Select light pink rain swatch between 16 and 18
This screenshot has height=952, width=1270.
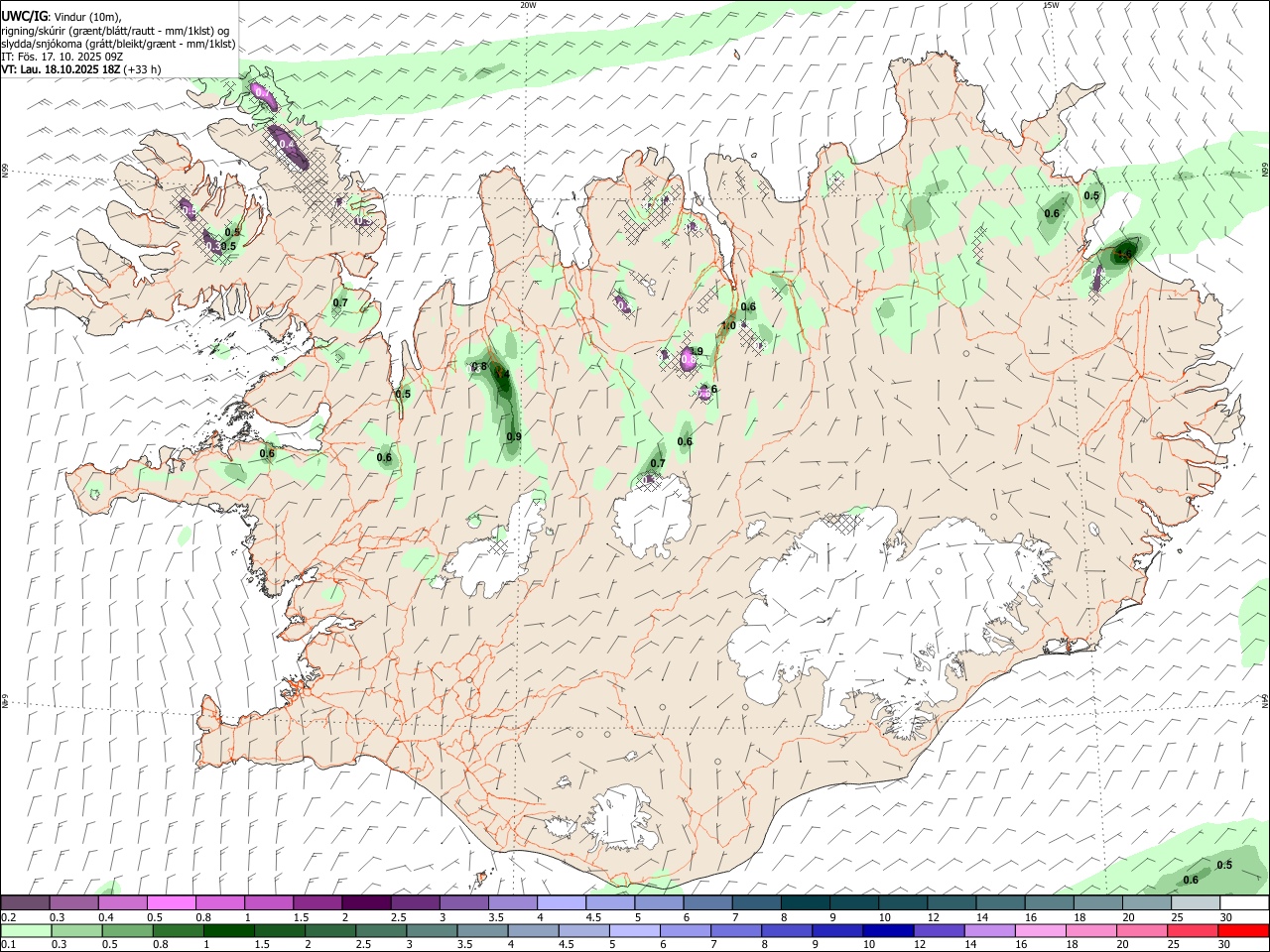point(1039,930)
